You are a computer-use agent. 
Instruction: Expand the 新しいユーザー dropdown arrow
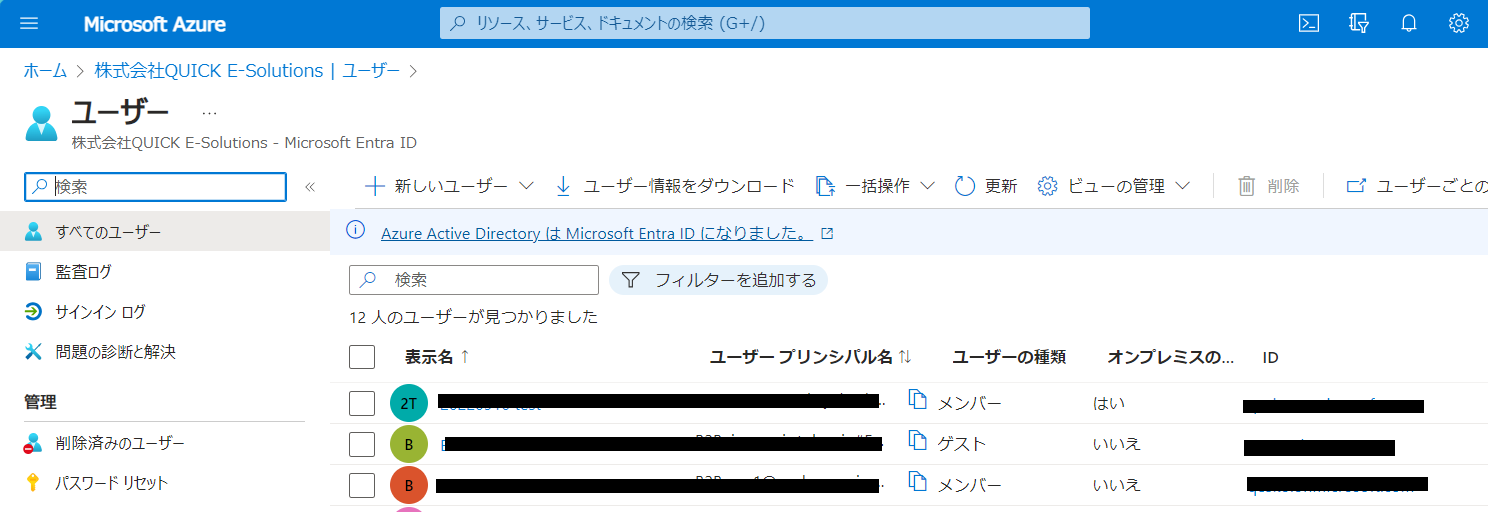pyautogui.click(x=526, y=186)
